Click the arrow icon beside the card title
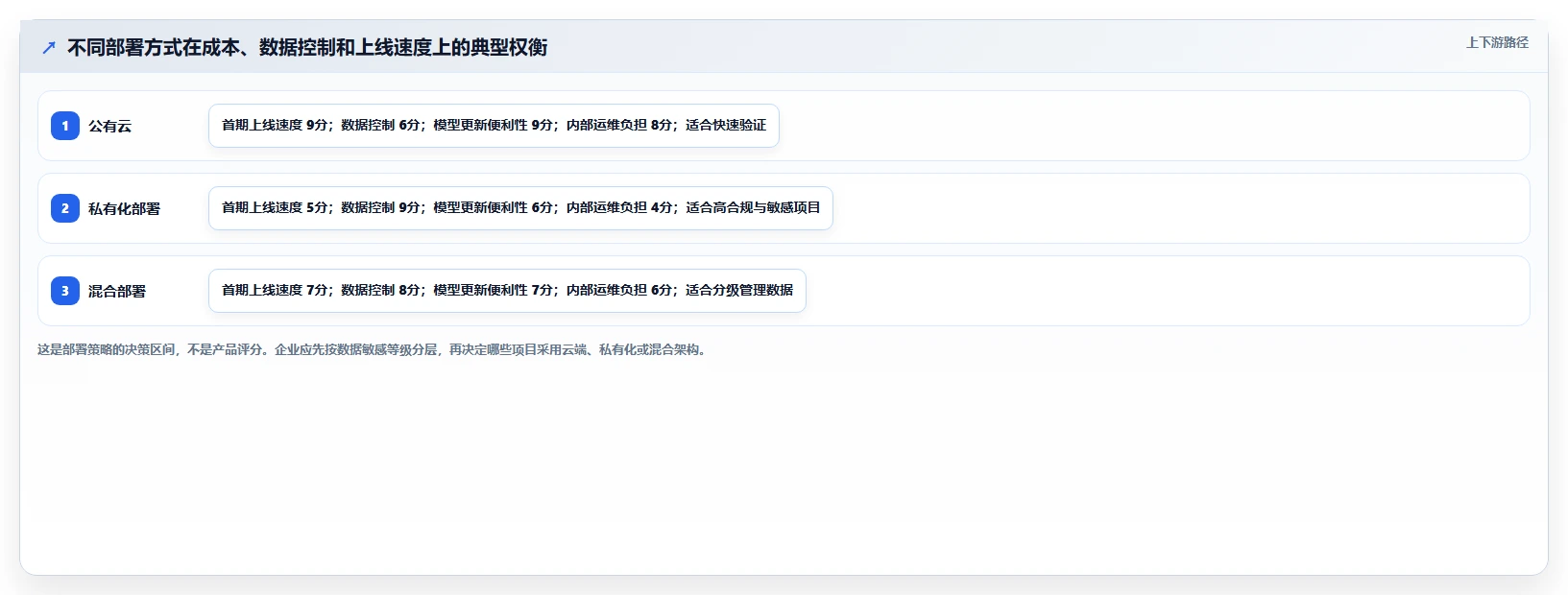 49,47
